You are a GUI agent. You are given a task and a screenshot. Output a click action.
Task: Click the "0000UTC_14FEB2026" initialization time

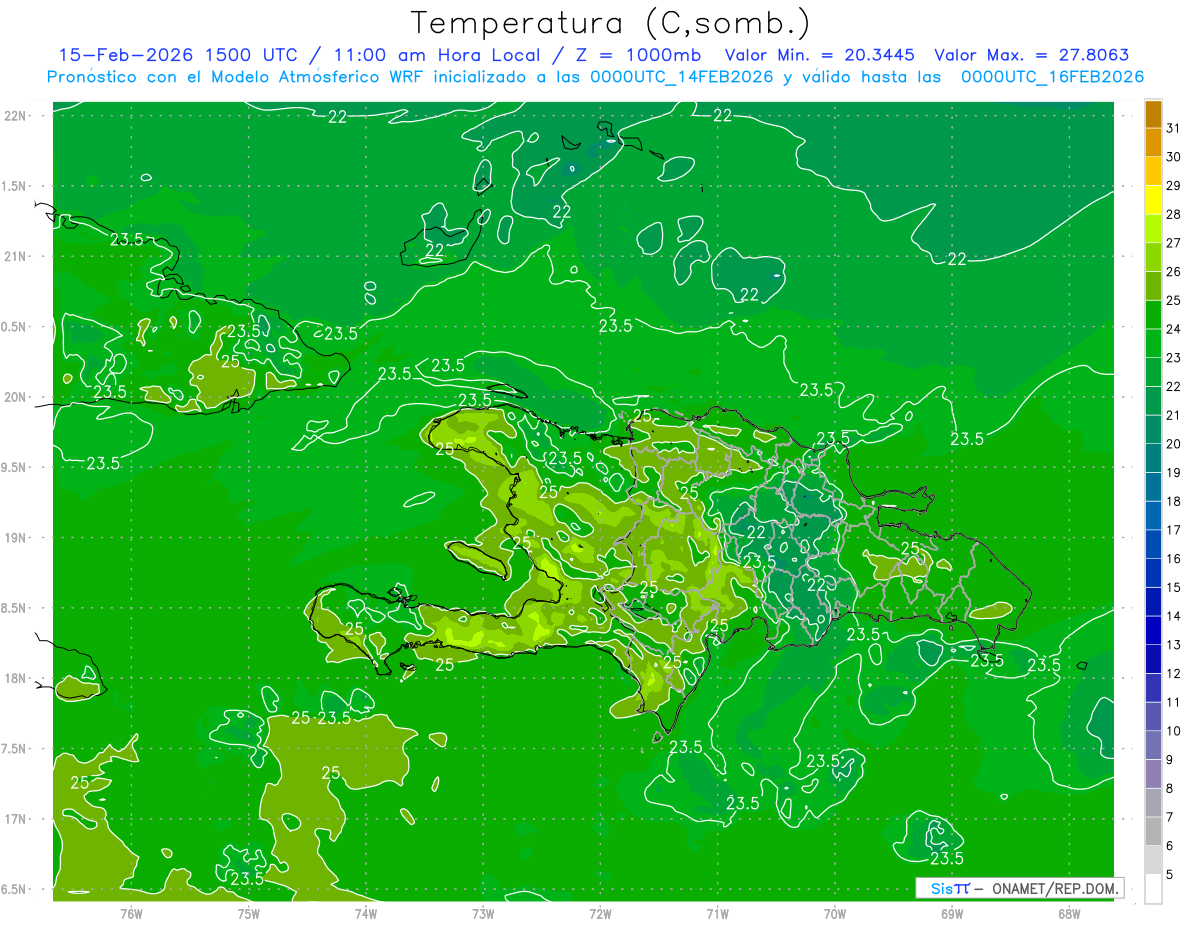coord(682,77)
